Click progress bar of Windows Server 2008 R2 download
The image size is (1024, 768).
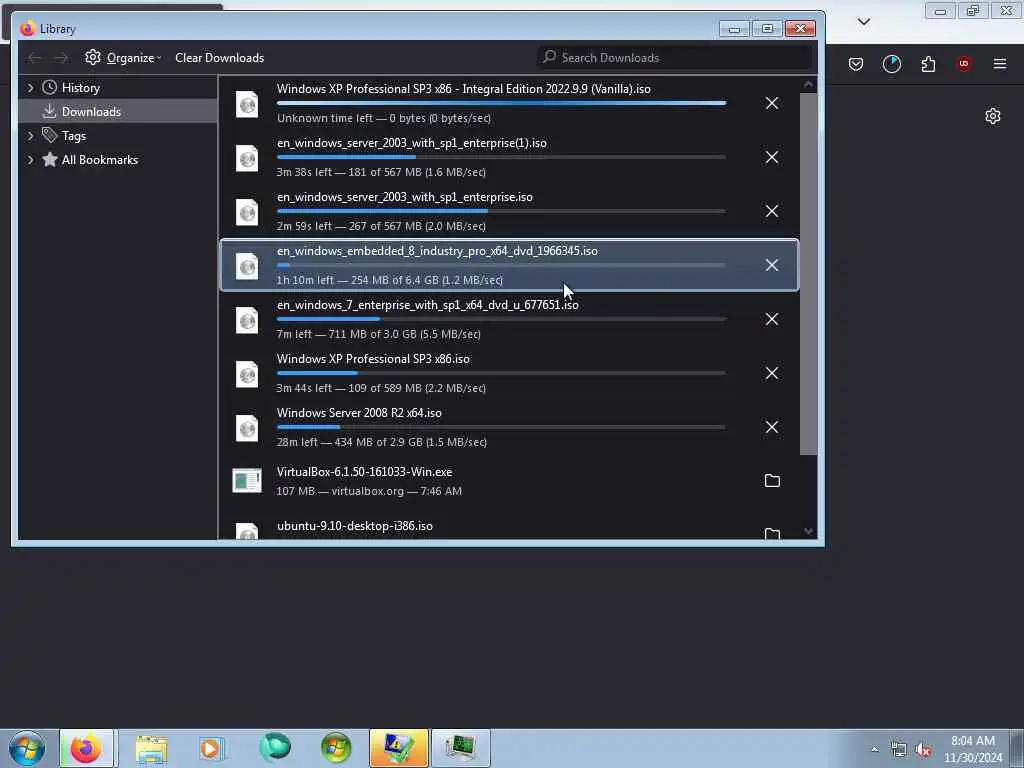click(501, 427)
